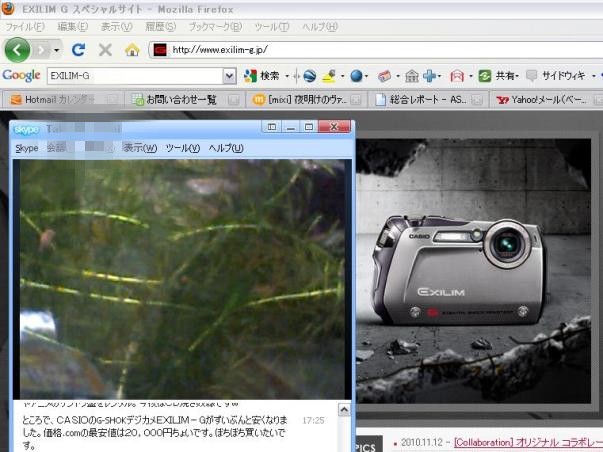The image size is (603, 452).
Task: Stop loading with the X icon
Action: click(105, 50)
